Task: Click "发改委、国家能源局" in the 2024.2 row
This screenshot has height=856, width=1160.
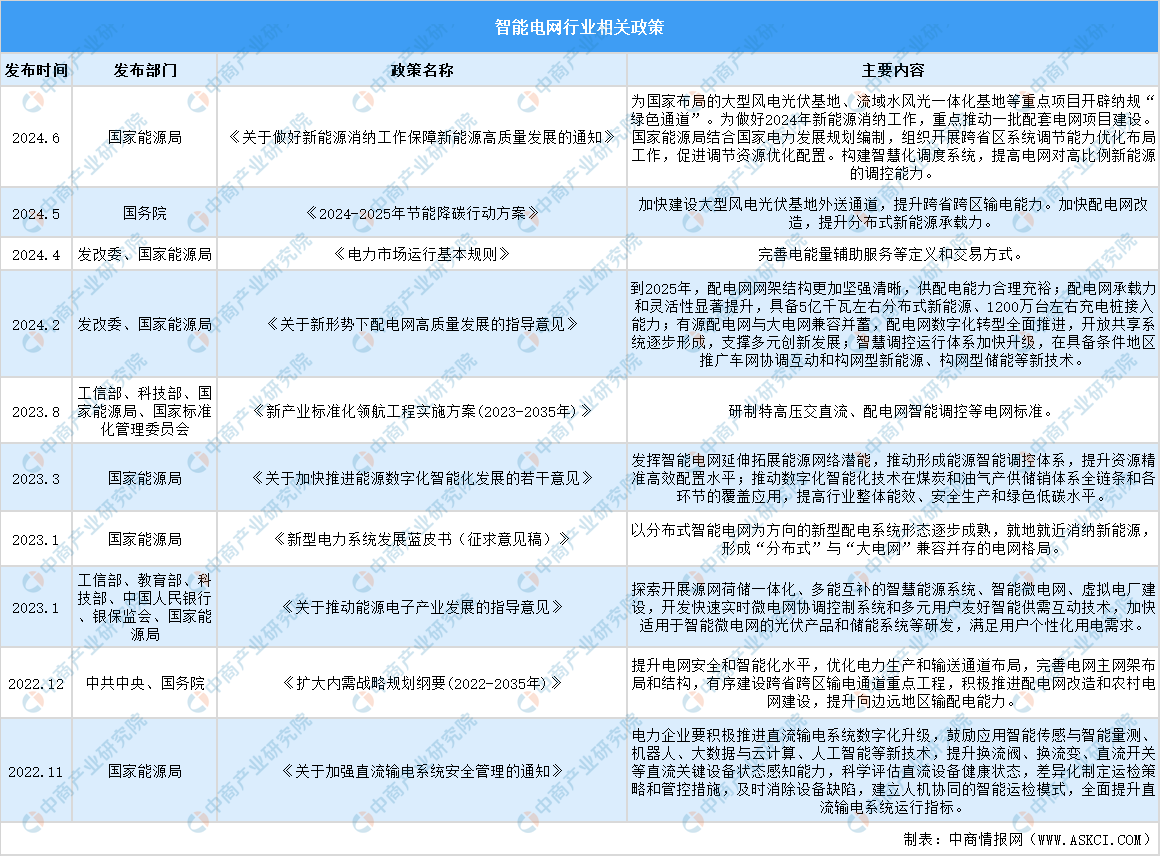Action: click(x=145, y=325)
